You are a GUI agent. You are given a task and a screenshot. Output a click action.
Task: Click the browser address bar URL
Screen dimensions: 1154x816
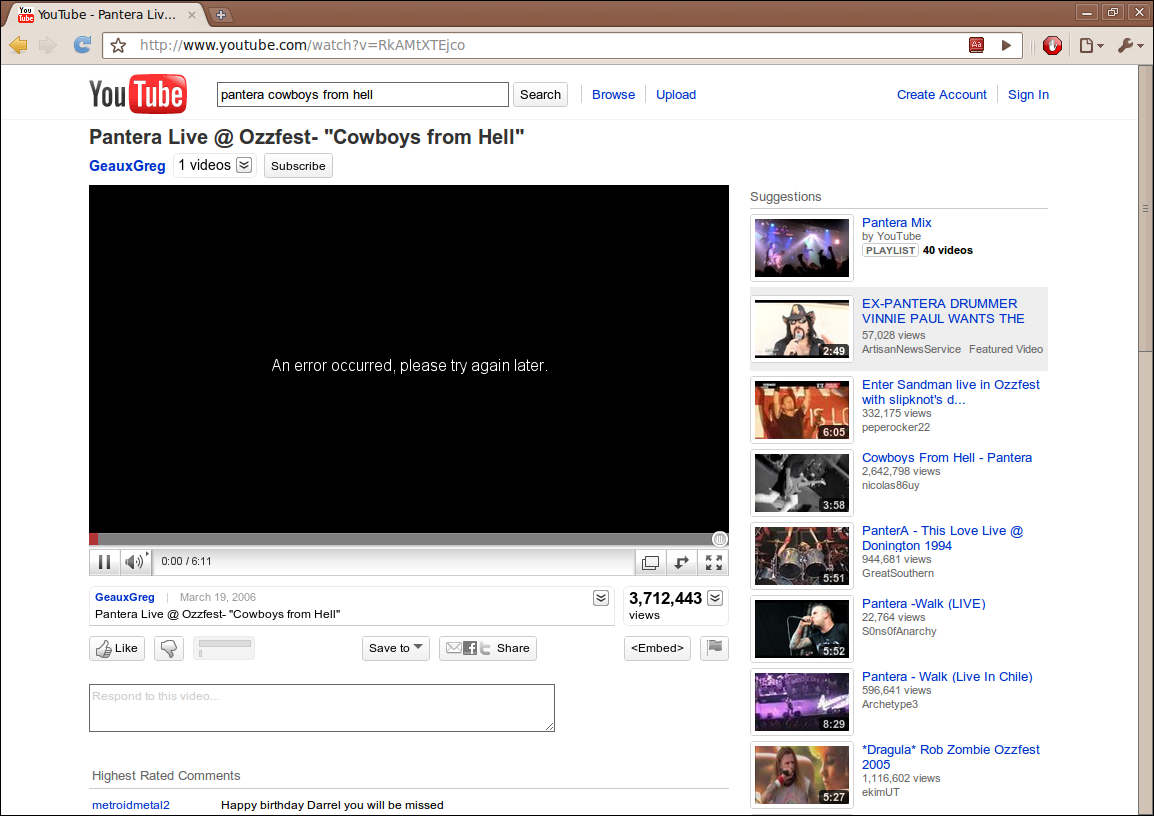(x=302, y=45)
